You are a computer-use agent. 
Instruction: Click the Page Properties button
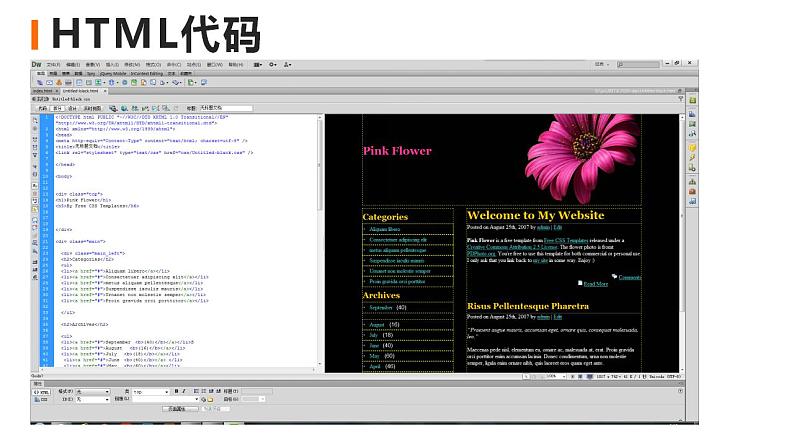181,408
